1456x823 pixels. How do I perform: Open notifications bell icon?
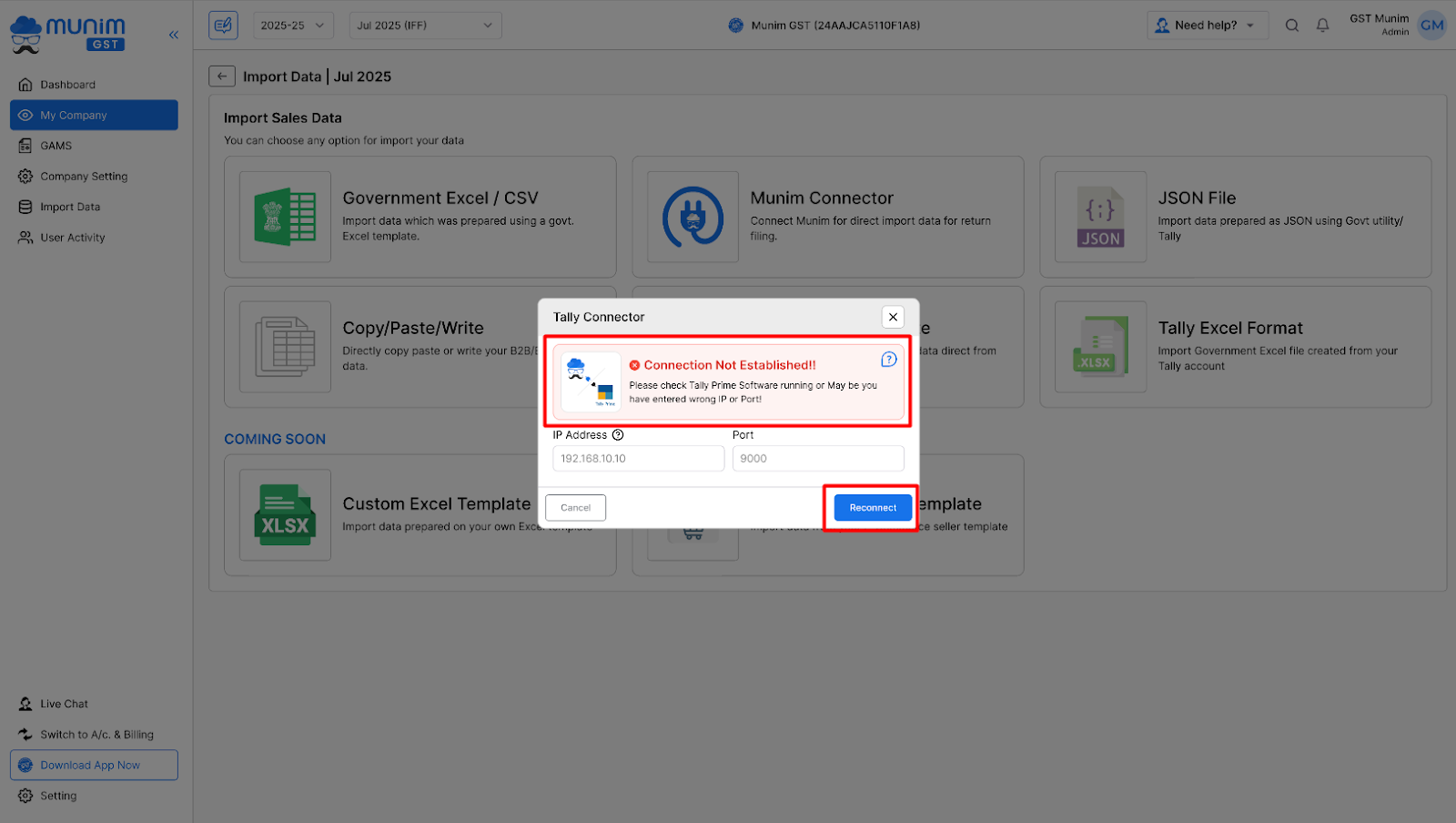[x=1322, y=25]
